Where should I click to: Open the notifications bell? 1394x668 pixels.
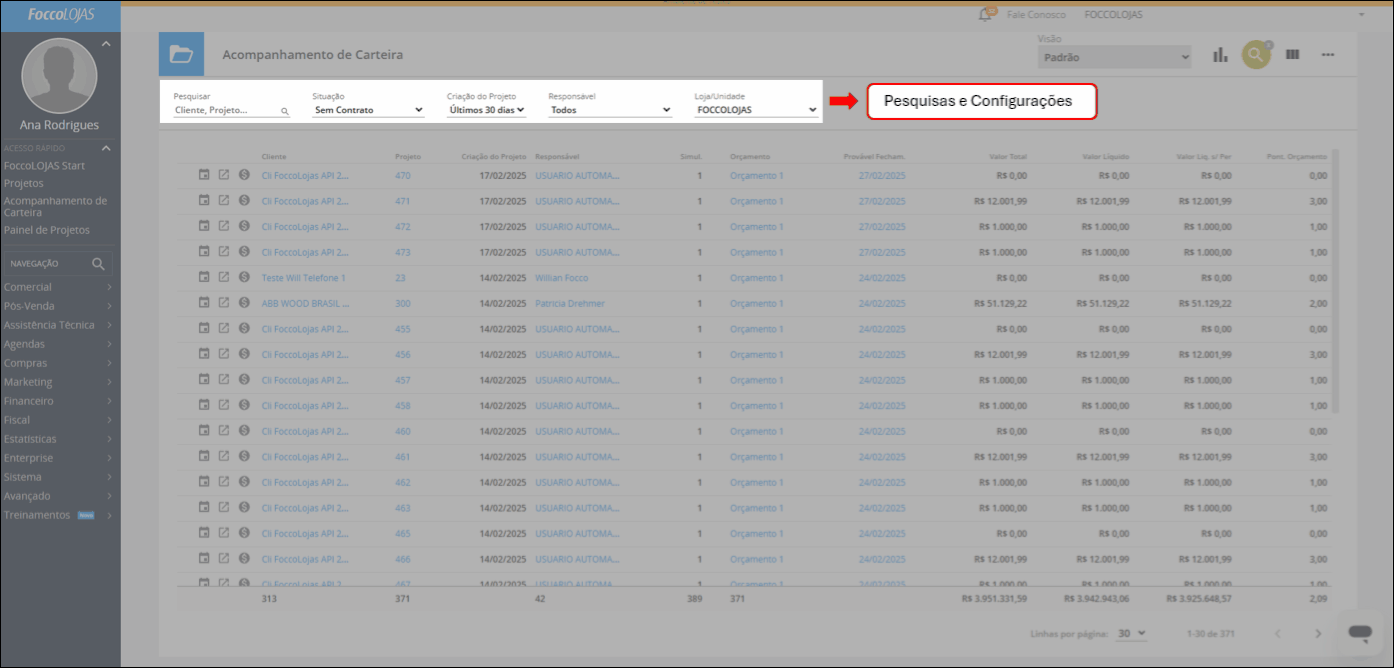pos(986,15)
